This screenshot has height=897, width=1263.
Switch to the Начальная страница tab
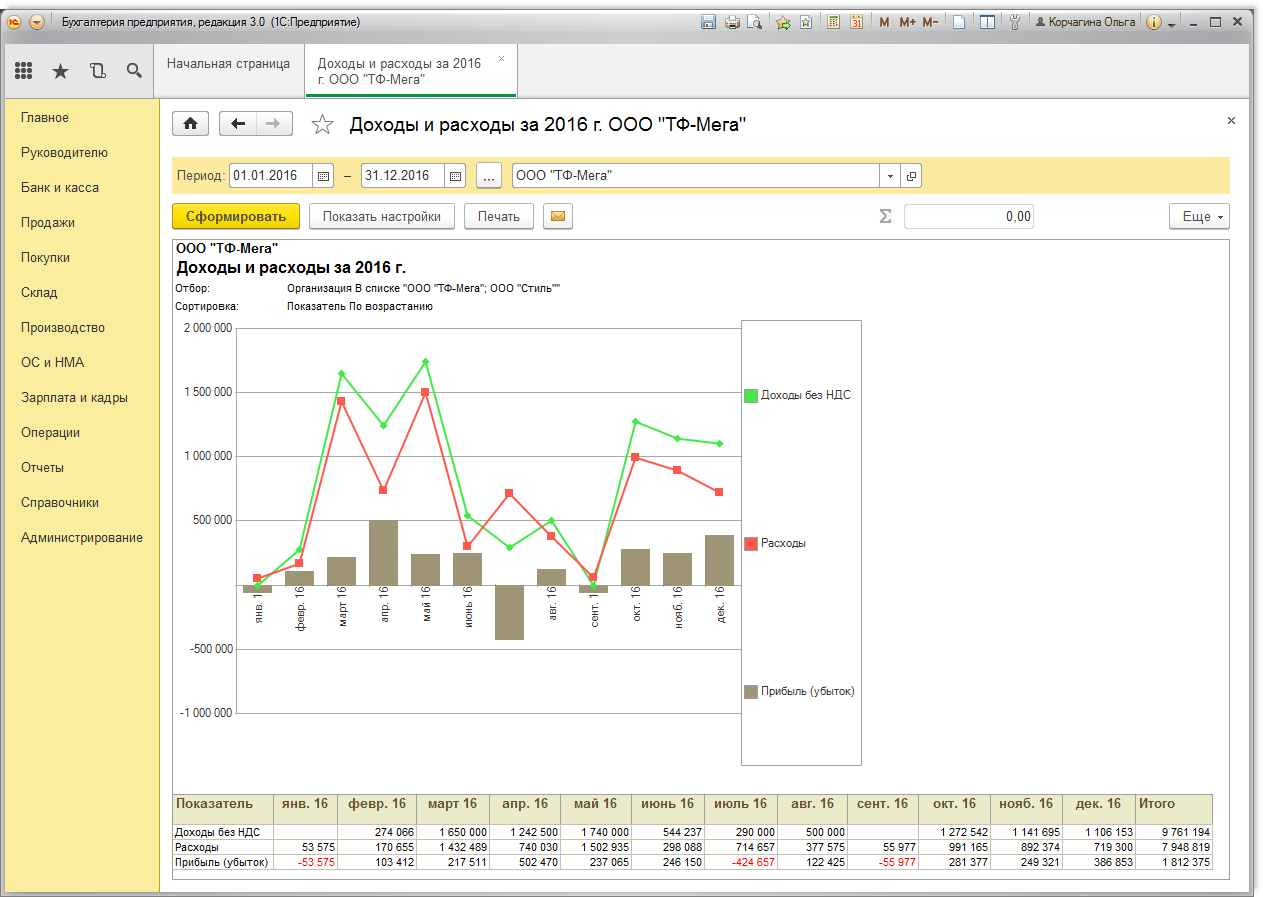pyautogui.click(x=228, y=63)
